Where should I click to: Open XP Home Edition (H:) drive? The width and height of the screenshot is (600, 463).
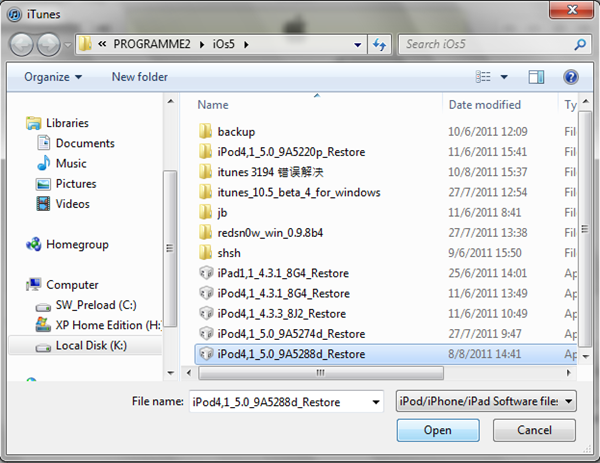pos(98,325)
